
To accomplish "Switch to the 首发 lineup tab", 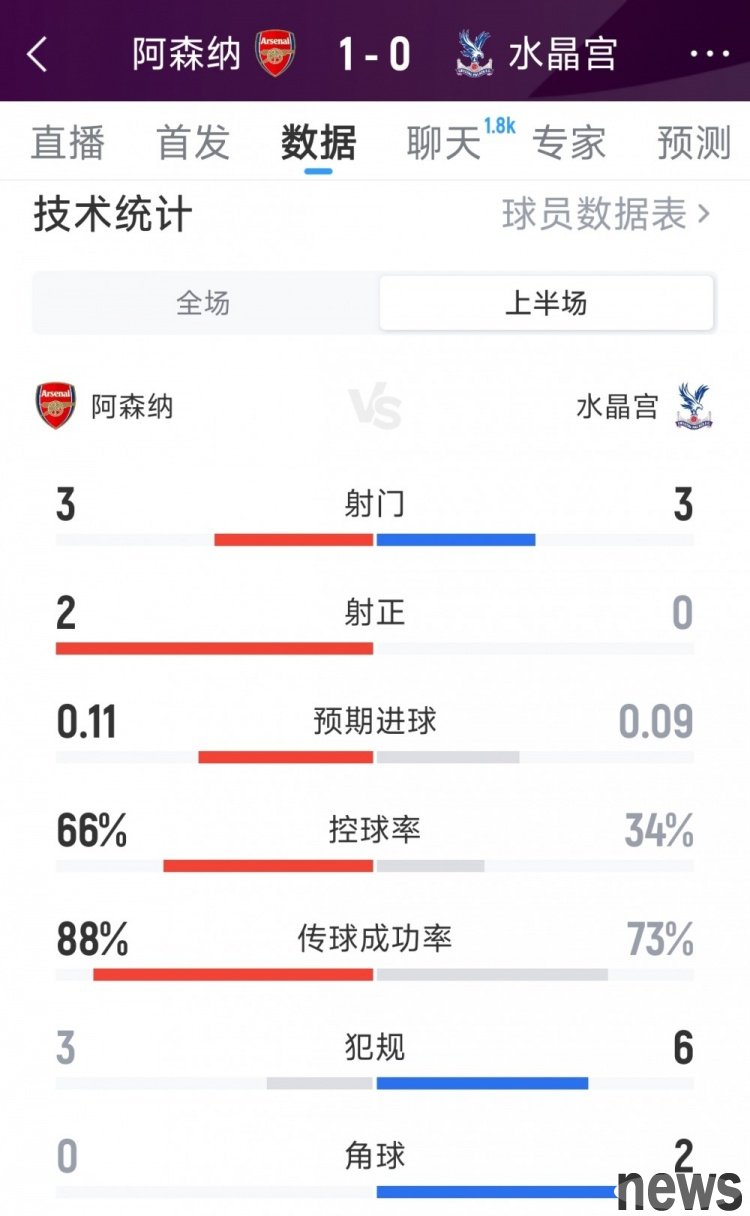I will [x=193, y=143].
